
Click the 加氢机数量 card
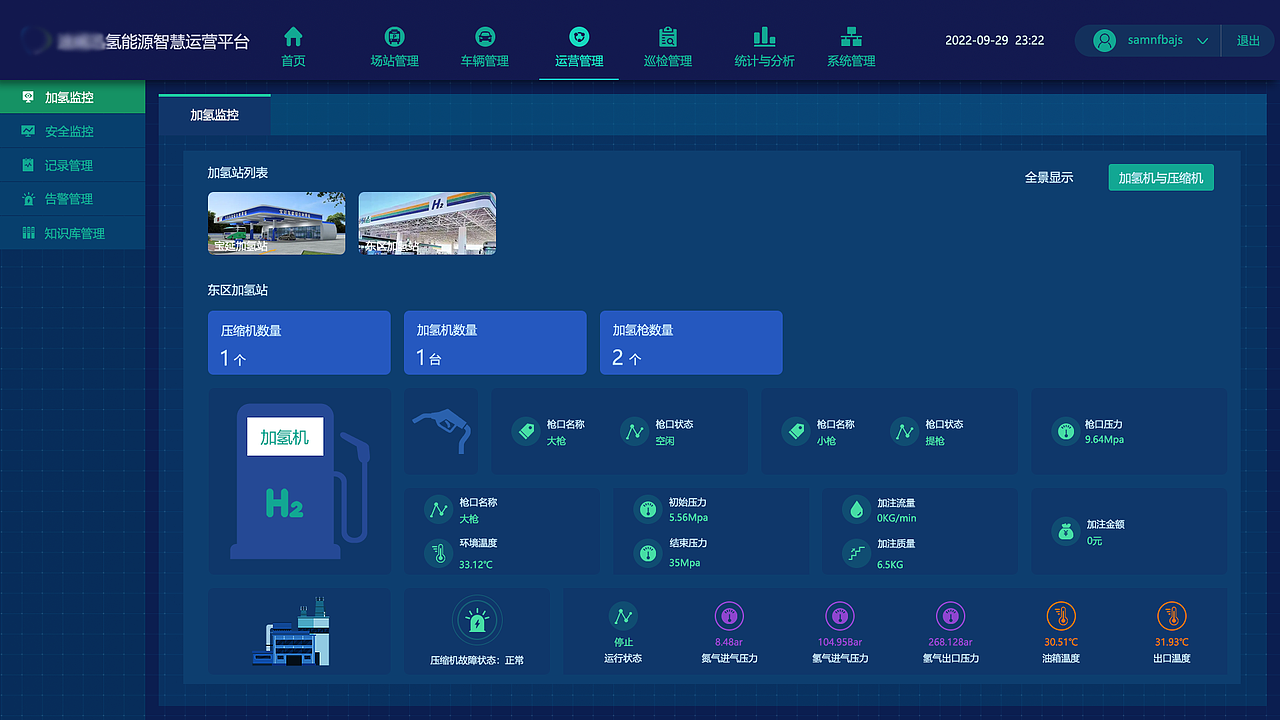click(495, 343)
